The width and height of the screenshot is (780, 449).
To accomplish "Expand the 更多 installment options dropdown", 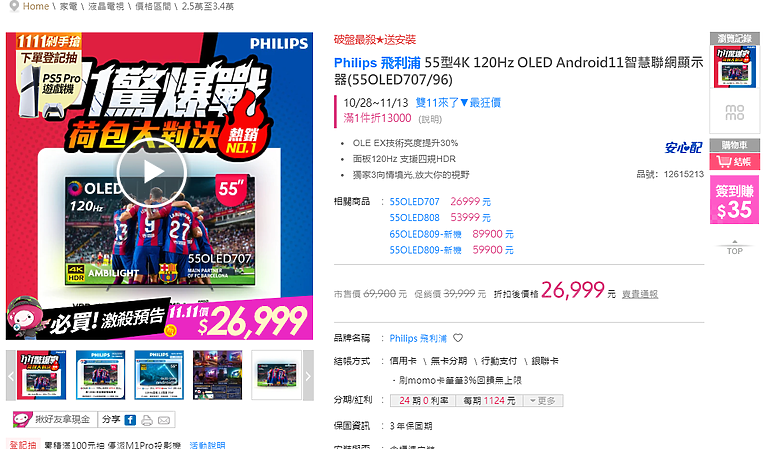I will 543,401.
